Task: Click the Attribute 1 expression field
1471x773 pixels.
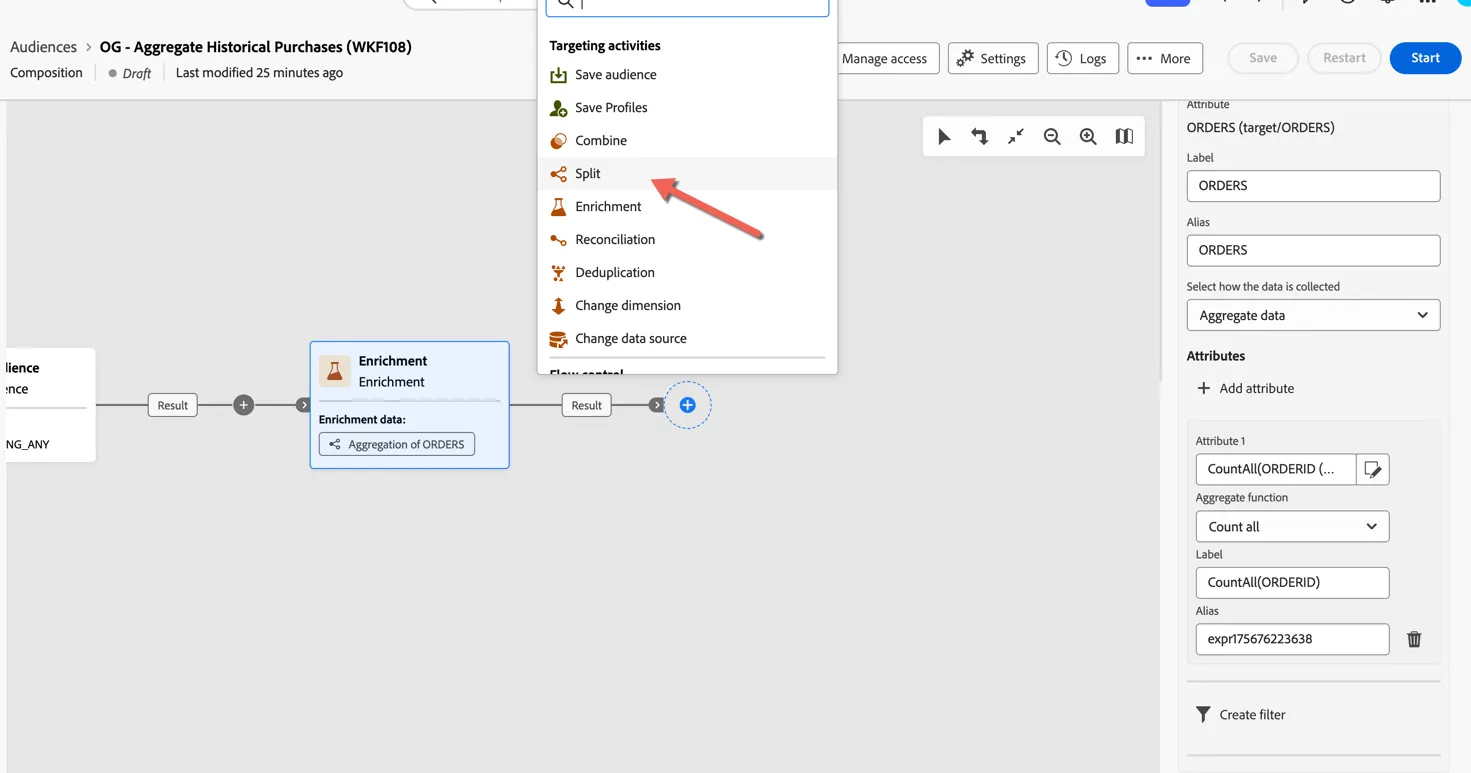Action: 1276,469
